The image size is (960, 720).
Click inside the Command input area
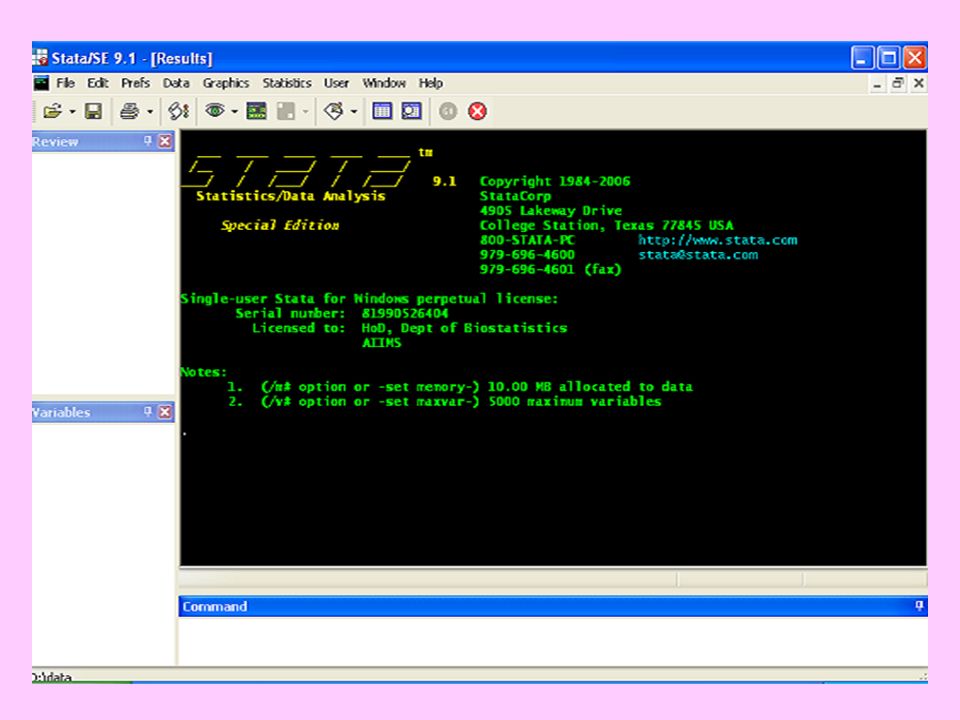552,640
